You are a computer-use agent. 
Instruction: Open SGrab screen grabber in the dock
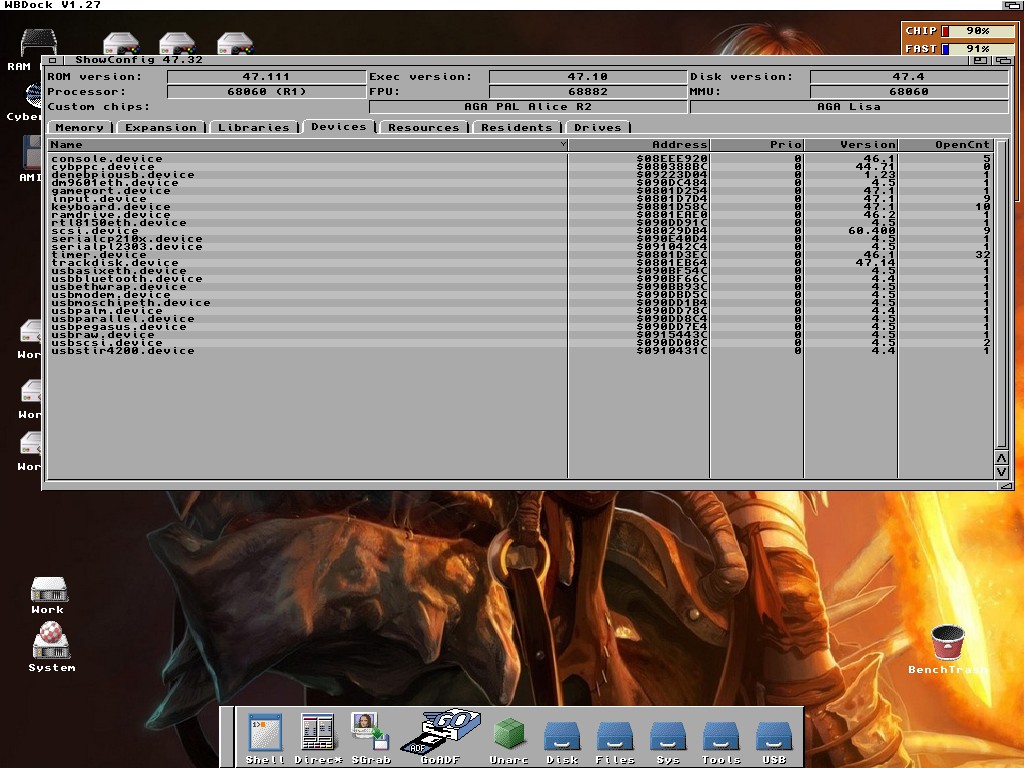(x=371, y=739)
